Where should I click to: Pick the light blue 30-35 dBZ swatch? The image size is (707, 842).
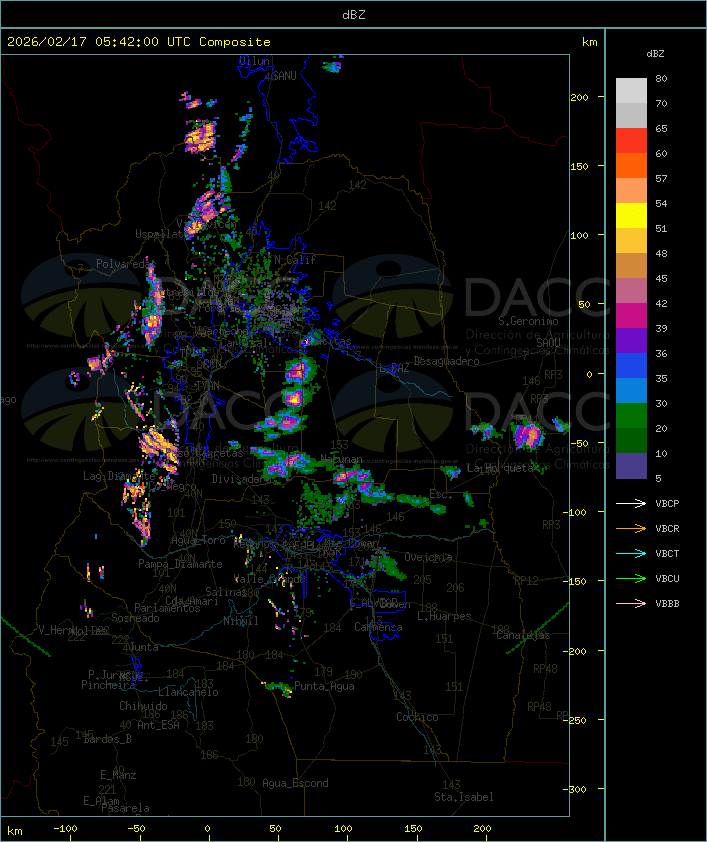631,390
